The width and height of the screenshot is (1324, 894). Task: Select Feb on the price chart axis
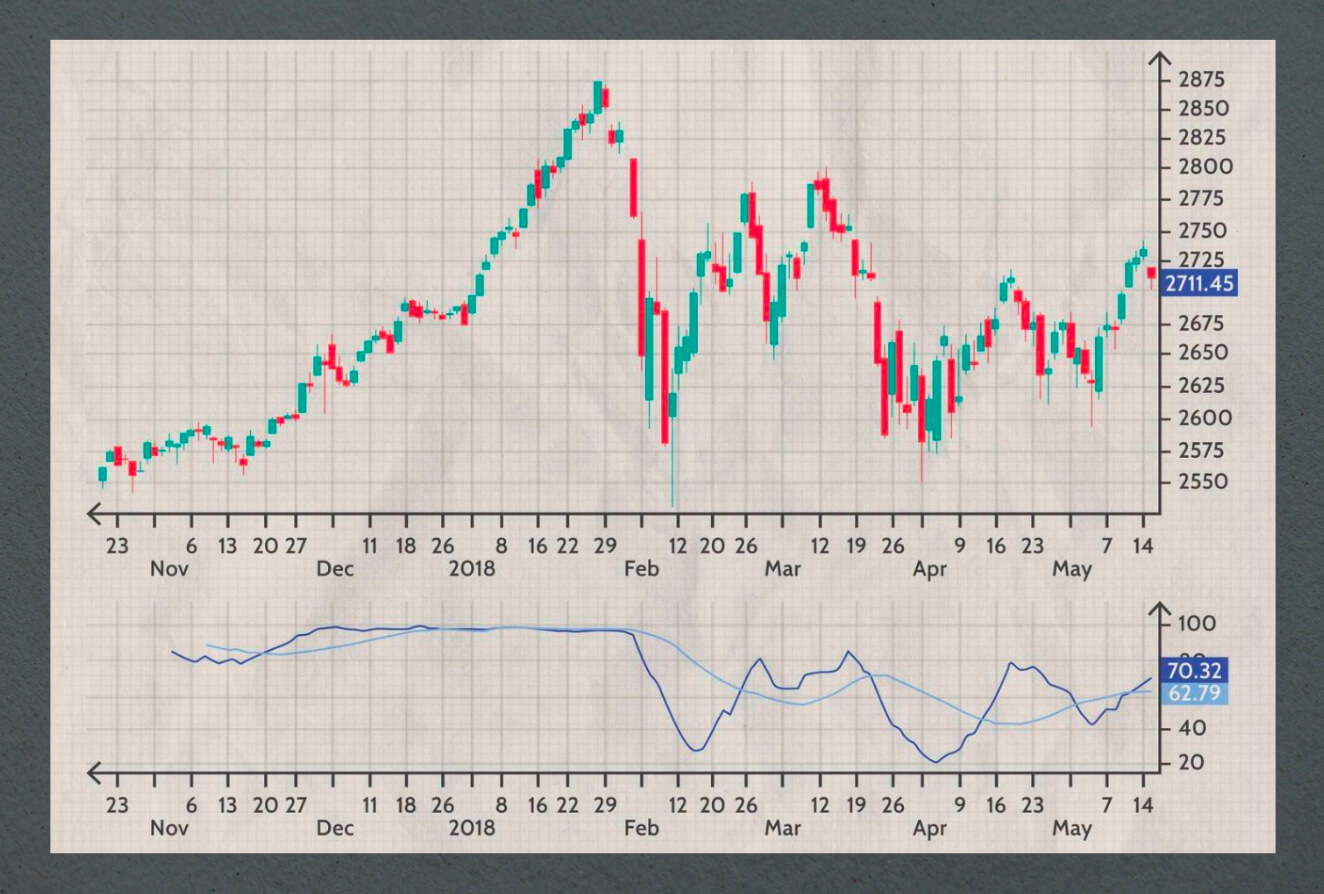[x=641, y=570]
